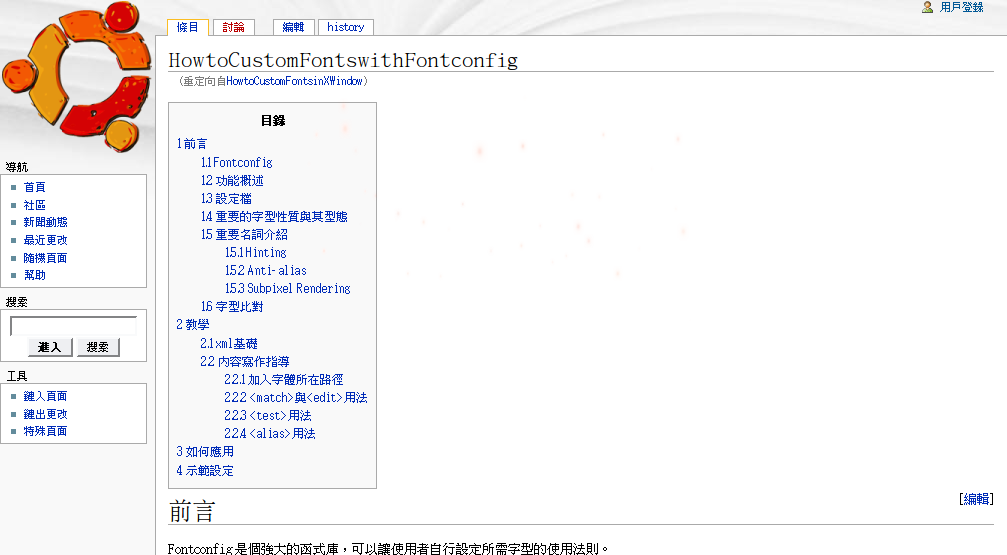Click the 進入 go button
Viewport: 1007px width, 555px height.
point(50,347)
